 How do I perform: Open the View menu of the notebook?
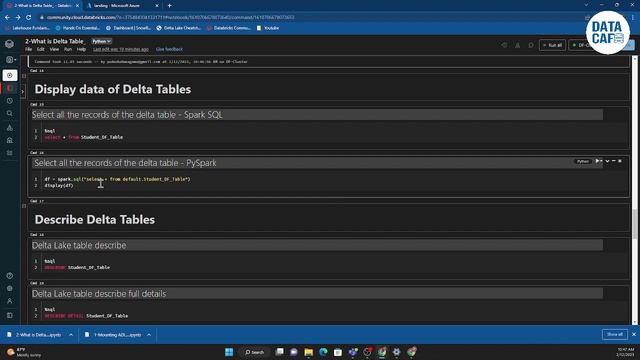54,49
